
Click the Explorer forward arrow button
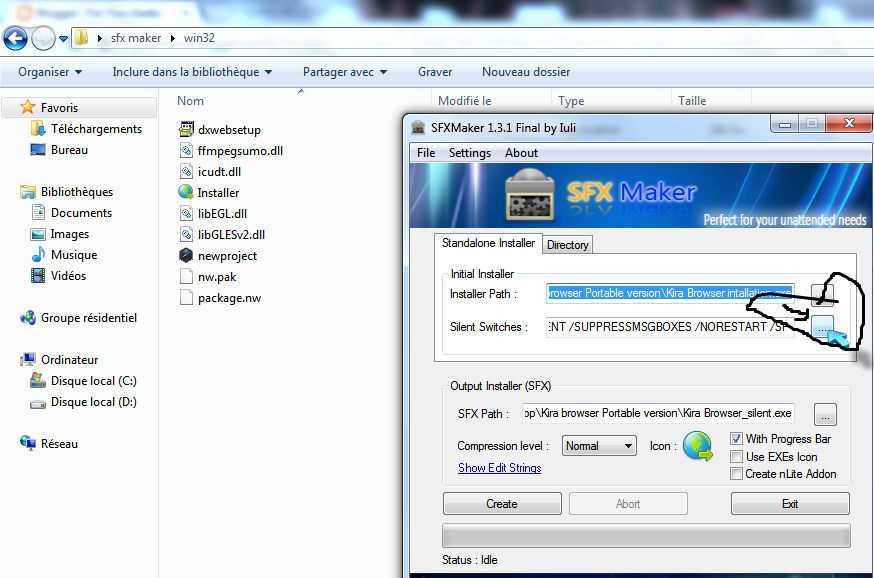(43, 38)
